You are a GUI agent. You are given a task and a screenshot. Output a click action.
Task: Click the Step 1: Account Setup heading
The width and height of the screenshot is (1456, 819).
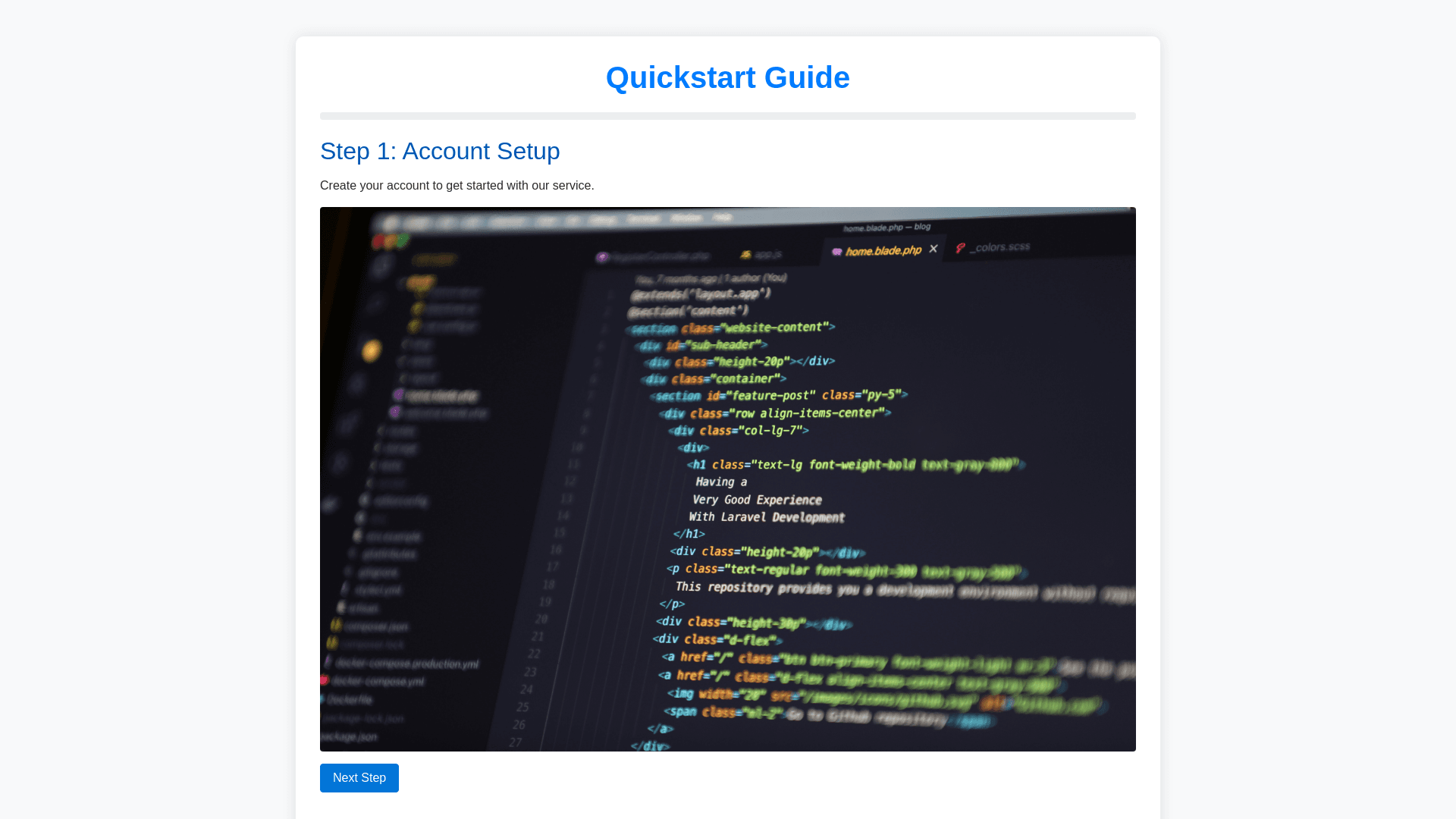440,151
